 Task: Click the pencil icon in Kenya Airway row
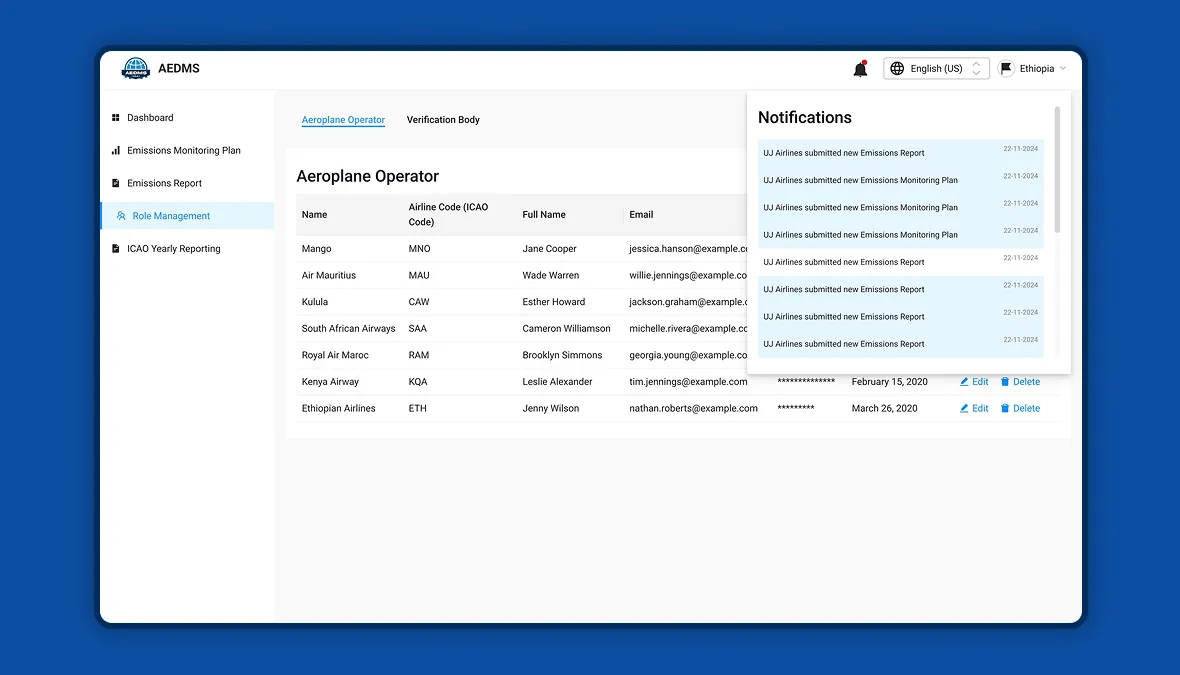point(964,382)
